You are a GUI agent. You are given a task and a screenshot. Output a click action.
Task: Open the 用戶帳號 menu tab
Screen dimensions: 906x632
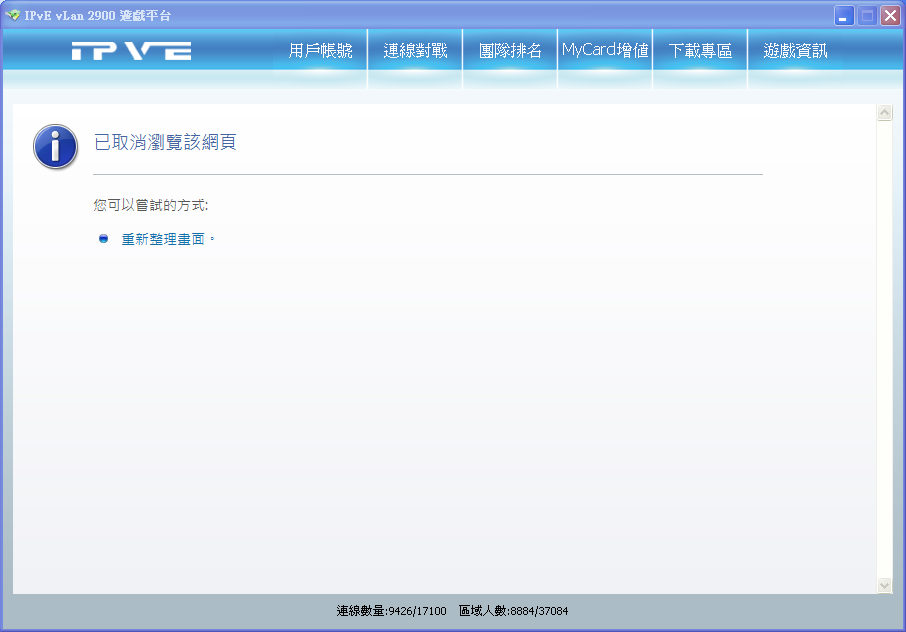click(320, 51)
